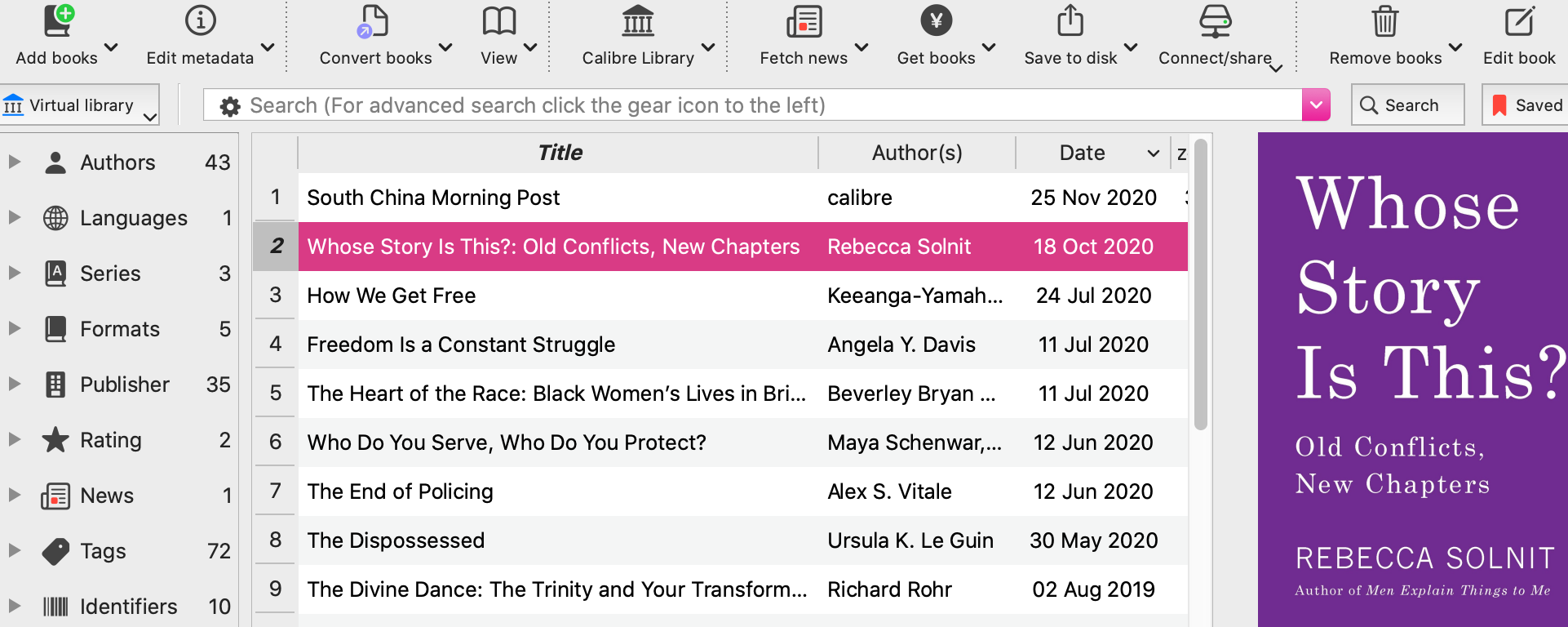1568x627 pixels.
Task: Expand the Authors tree category
Action: pyautogui.click(x=14, y=162)
